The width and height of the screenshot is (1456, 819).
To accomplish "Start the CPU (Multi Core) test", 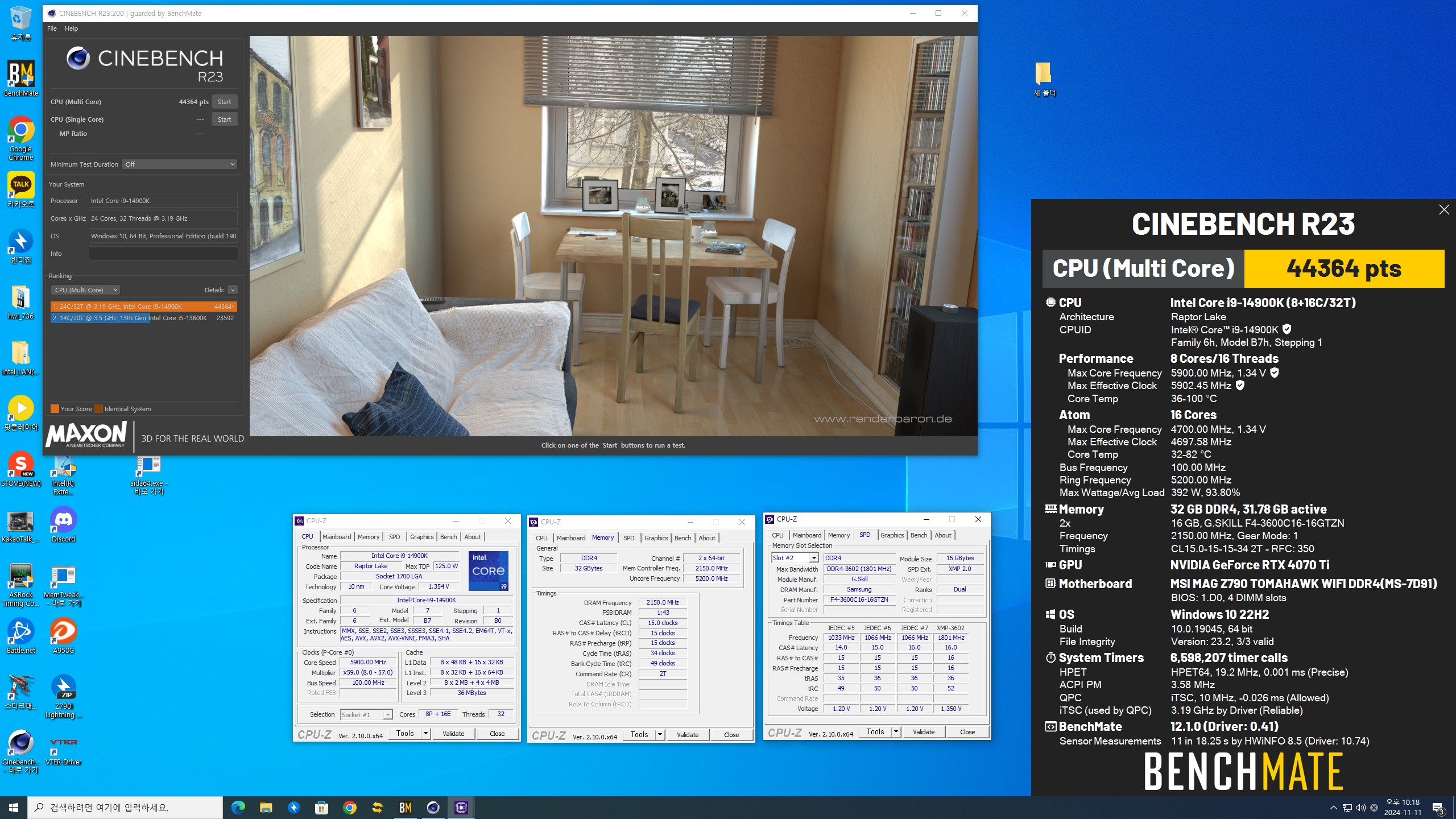I will tap(224, 102).
